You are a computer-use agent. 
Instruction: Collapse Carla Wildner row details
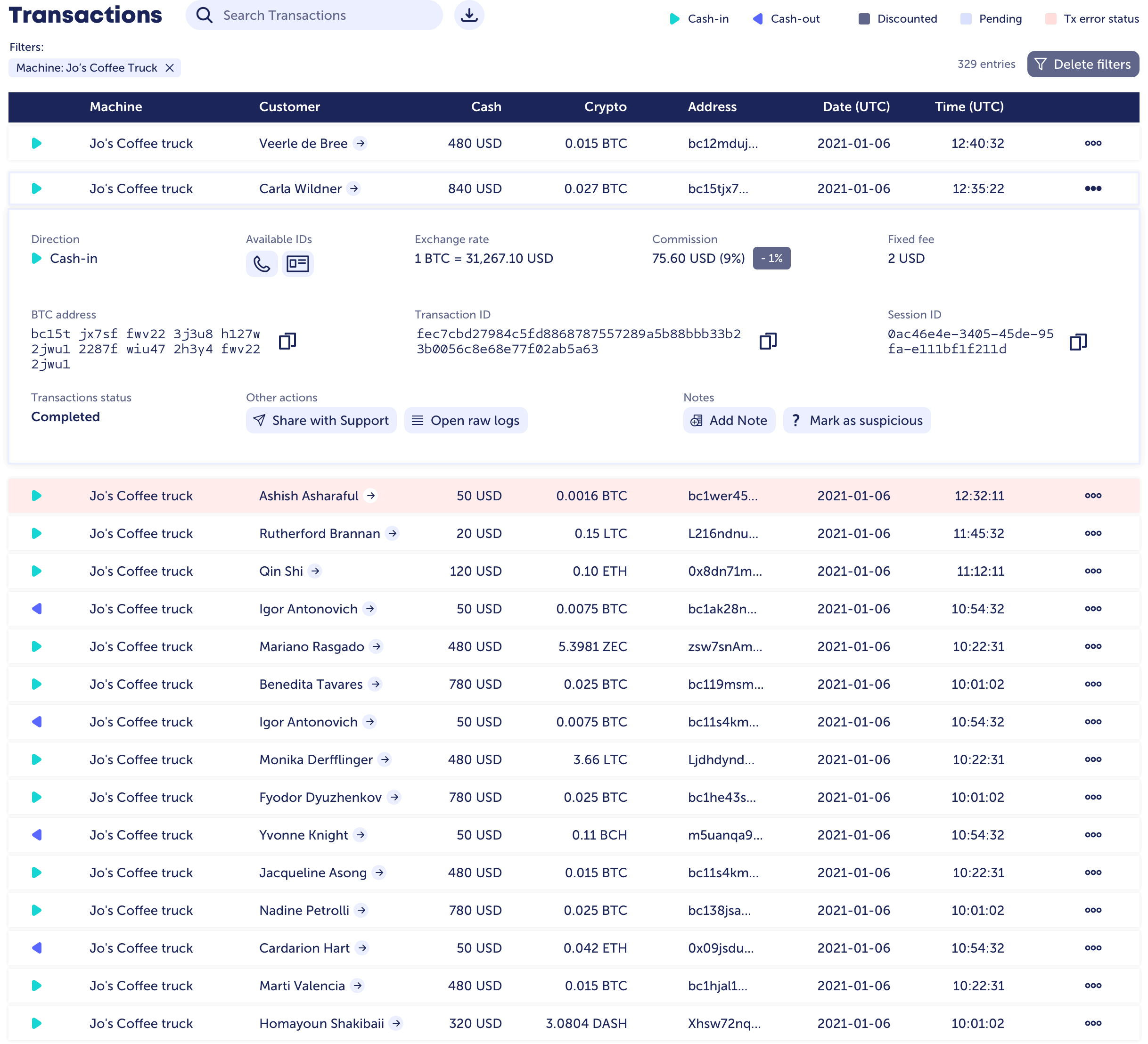1092,188
